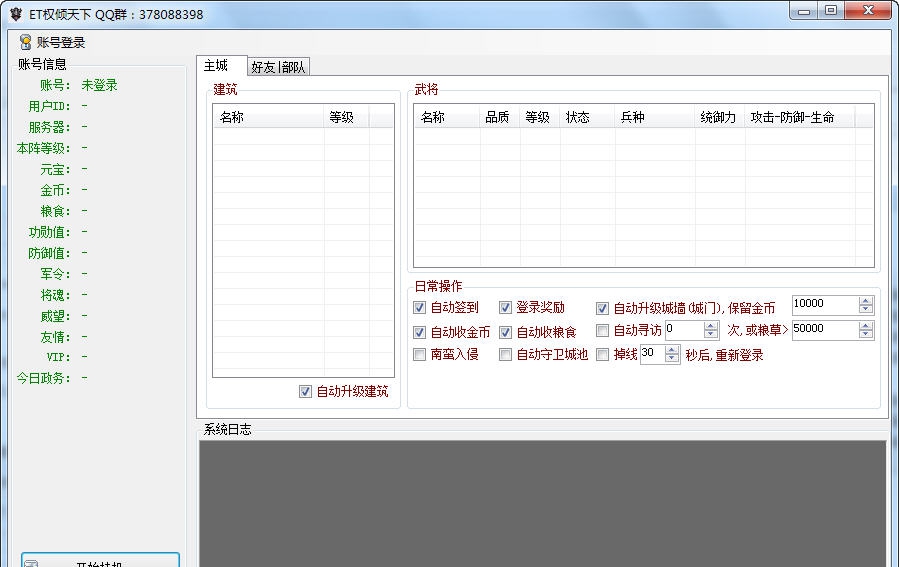
Task: Click the 用户ID: label
Action: pos(49,106)
